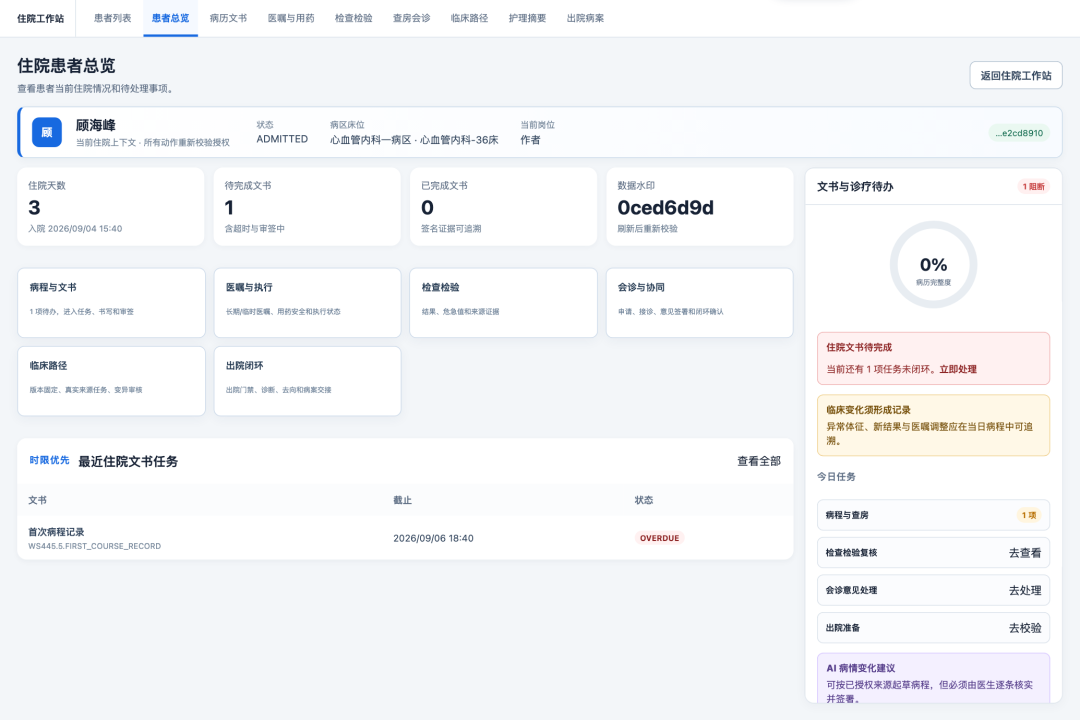Open the 会诊与协同 card
1080x720 pixels.
click(700, 302)
